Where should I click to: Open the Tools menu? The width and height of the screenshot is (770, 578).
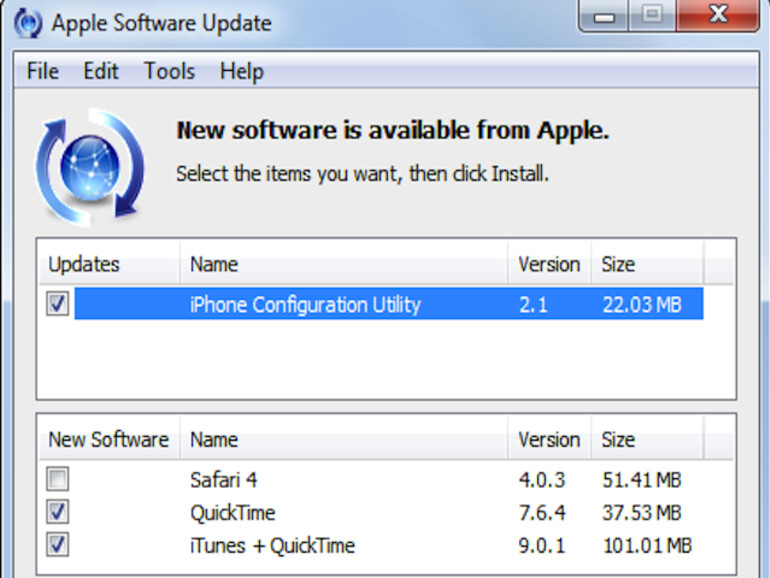coord(169,71)
